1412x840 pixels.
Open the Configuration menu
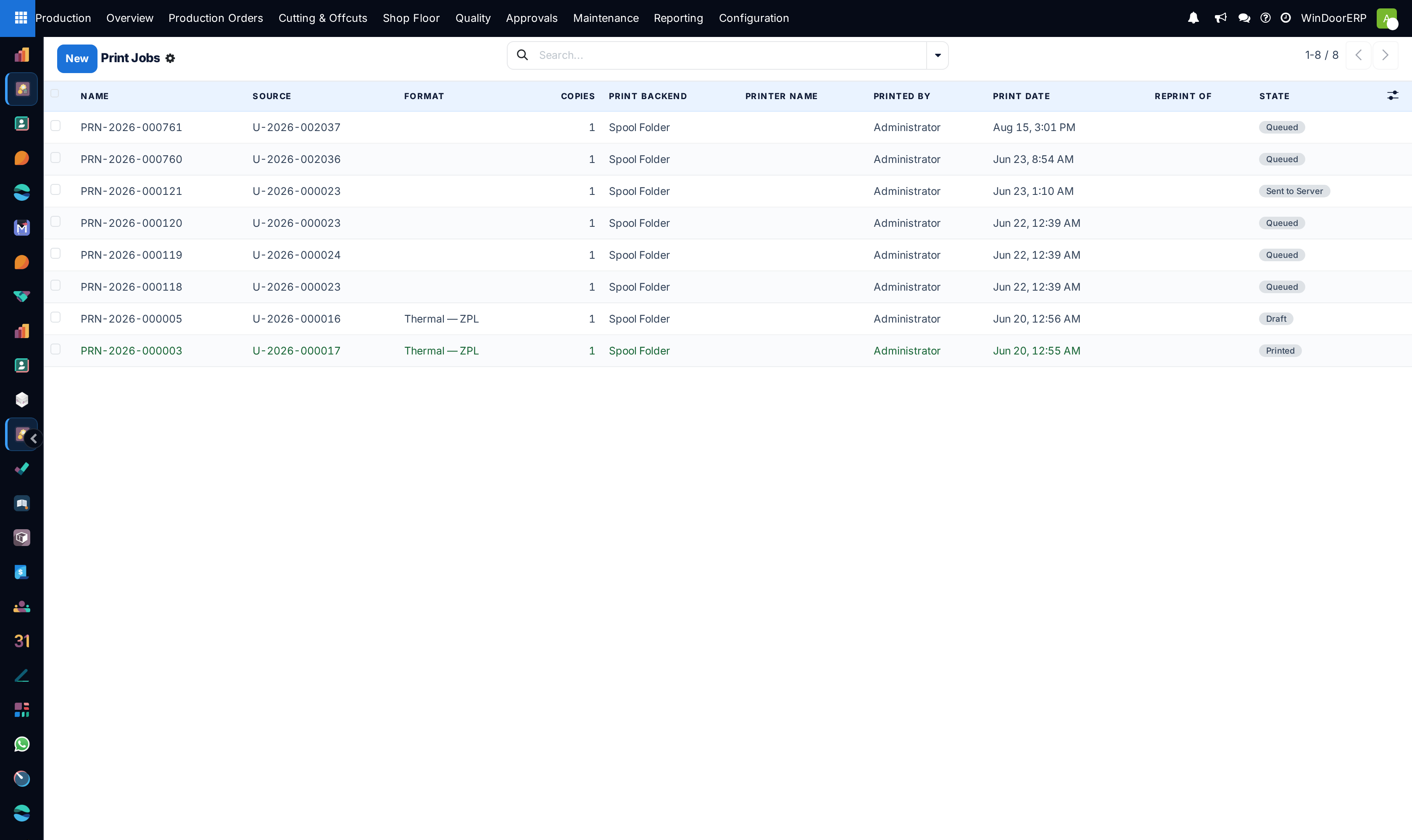pyautogui.click(x=754, y=18)
